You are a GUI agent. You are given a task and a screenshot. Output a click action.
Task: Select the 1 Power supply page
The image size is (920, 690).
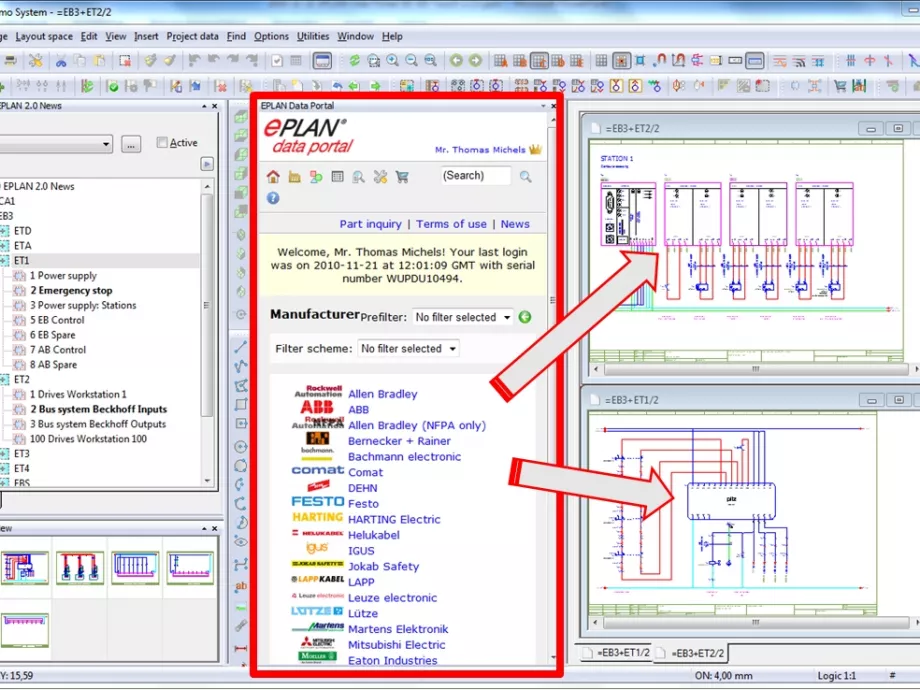point(63,276)
